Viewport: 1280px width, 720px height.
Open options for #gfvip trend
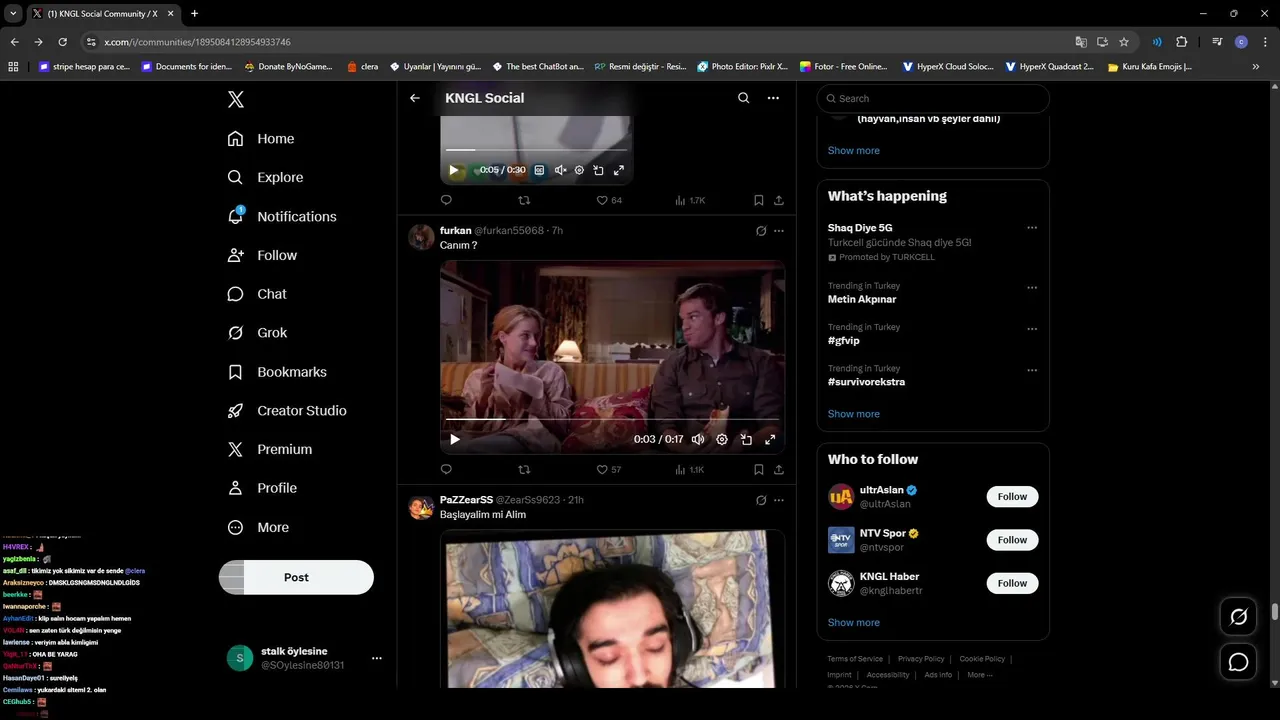coord(1032,329)
